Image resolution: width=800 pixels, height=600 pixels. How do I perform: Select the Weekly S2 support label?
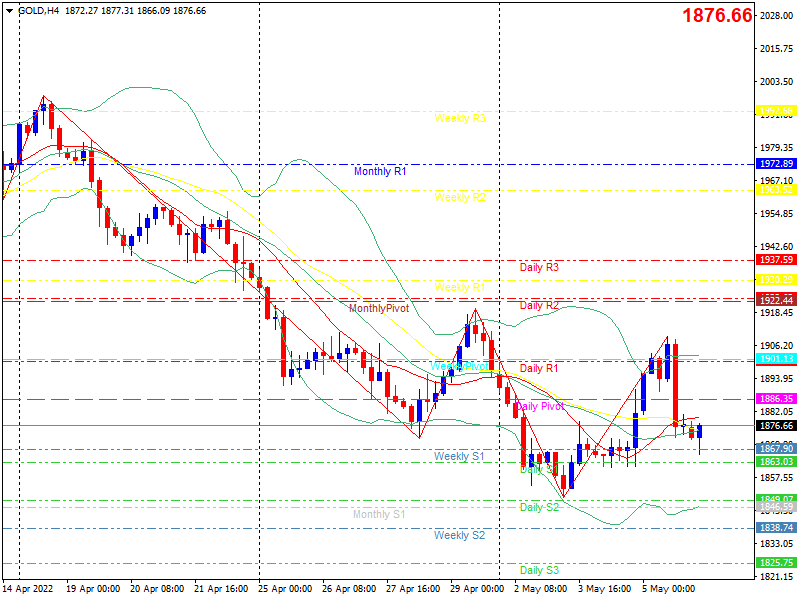(459, 535)
